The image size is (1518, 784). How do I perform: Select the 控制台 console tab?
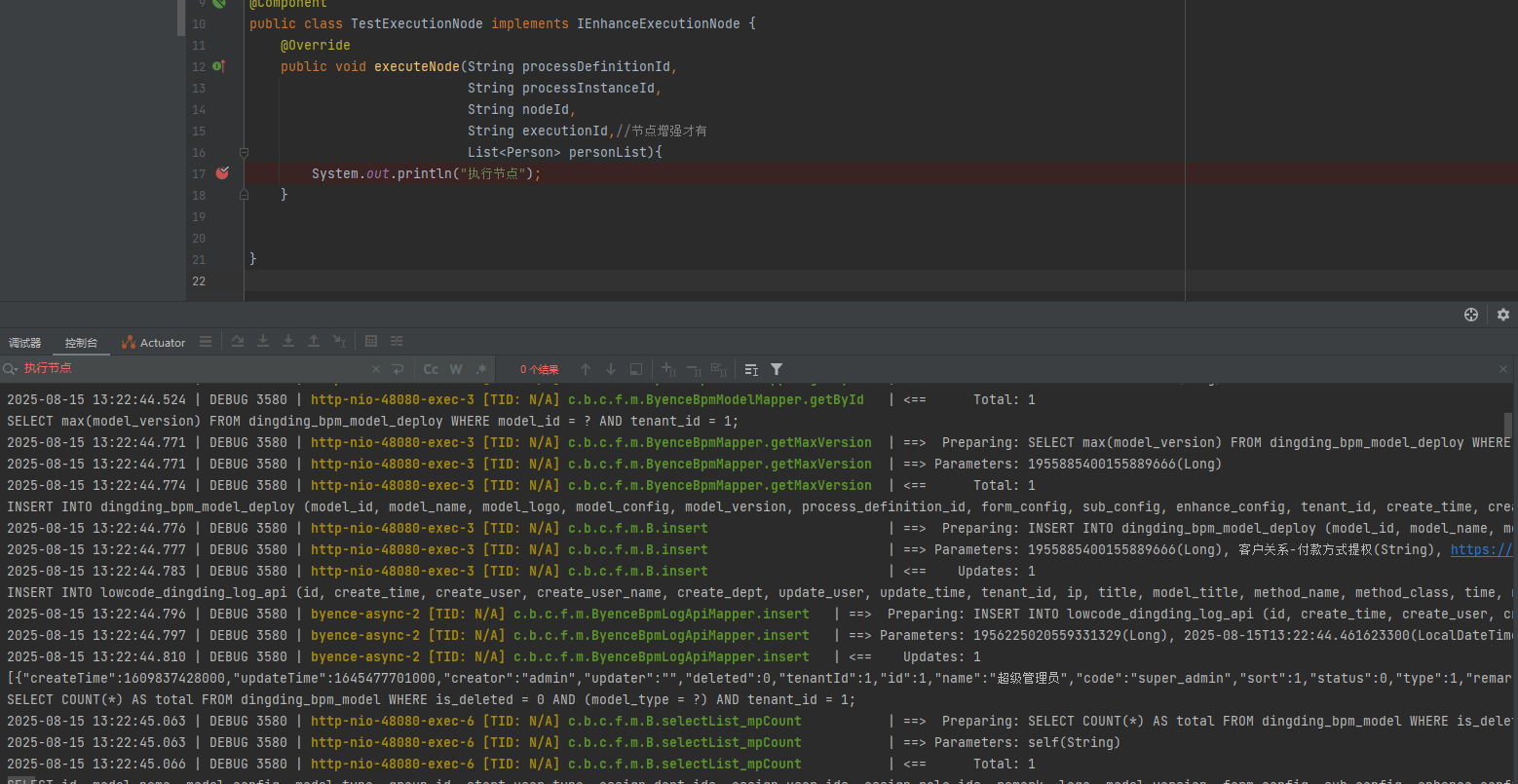tap(81, 343)
